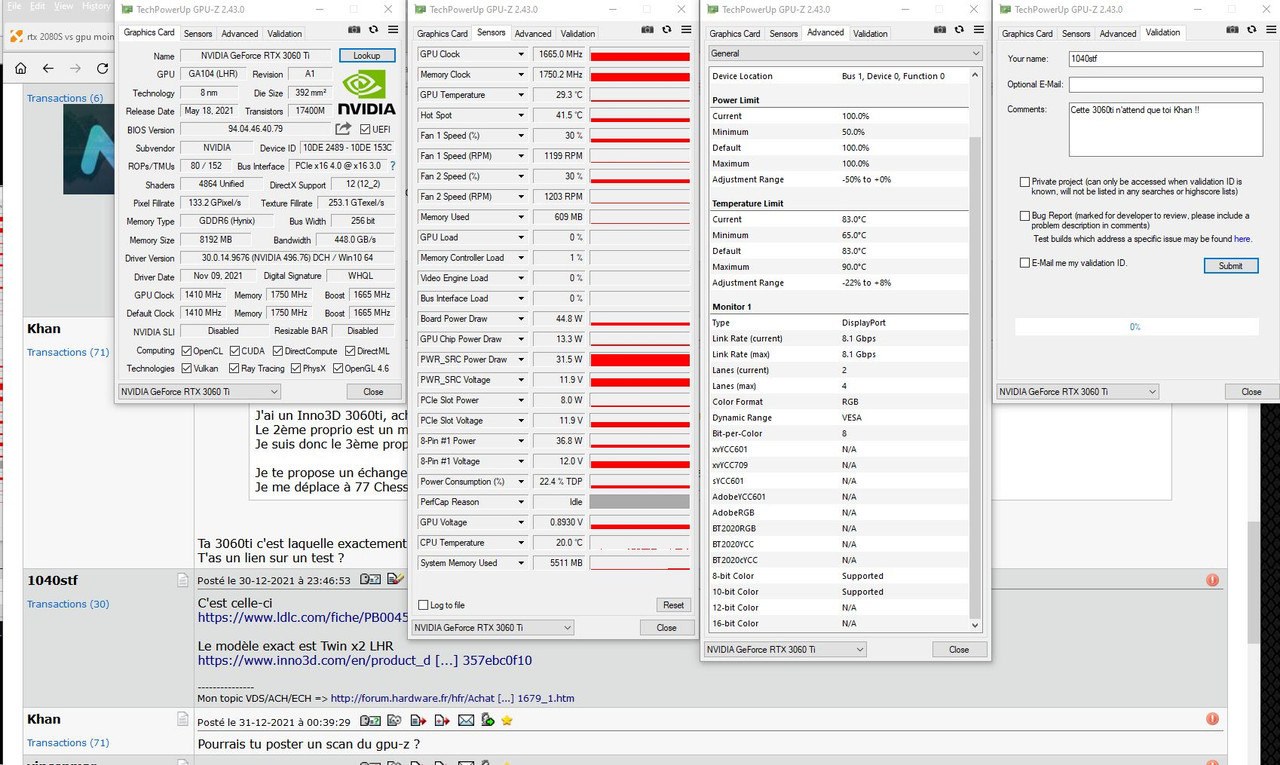Click red alert icon on 1040stf's post
The height and width of the screenshot is (765, 1280).
click(1212, 580)
